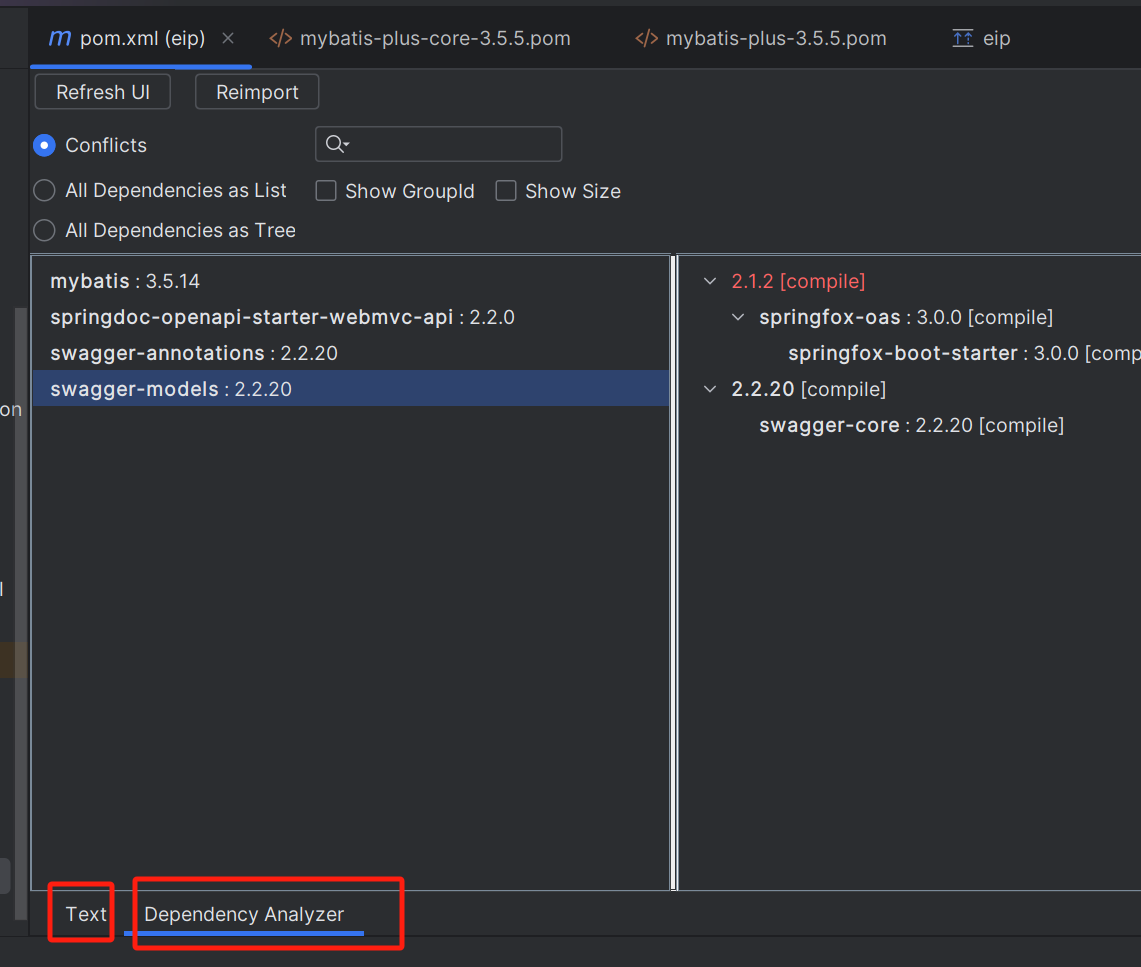This screenshot has height=967, width=1141.
Task: Collapse the 2.1.2 [compile] node
Action: click(x=710, y=281)
